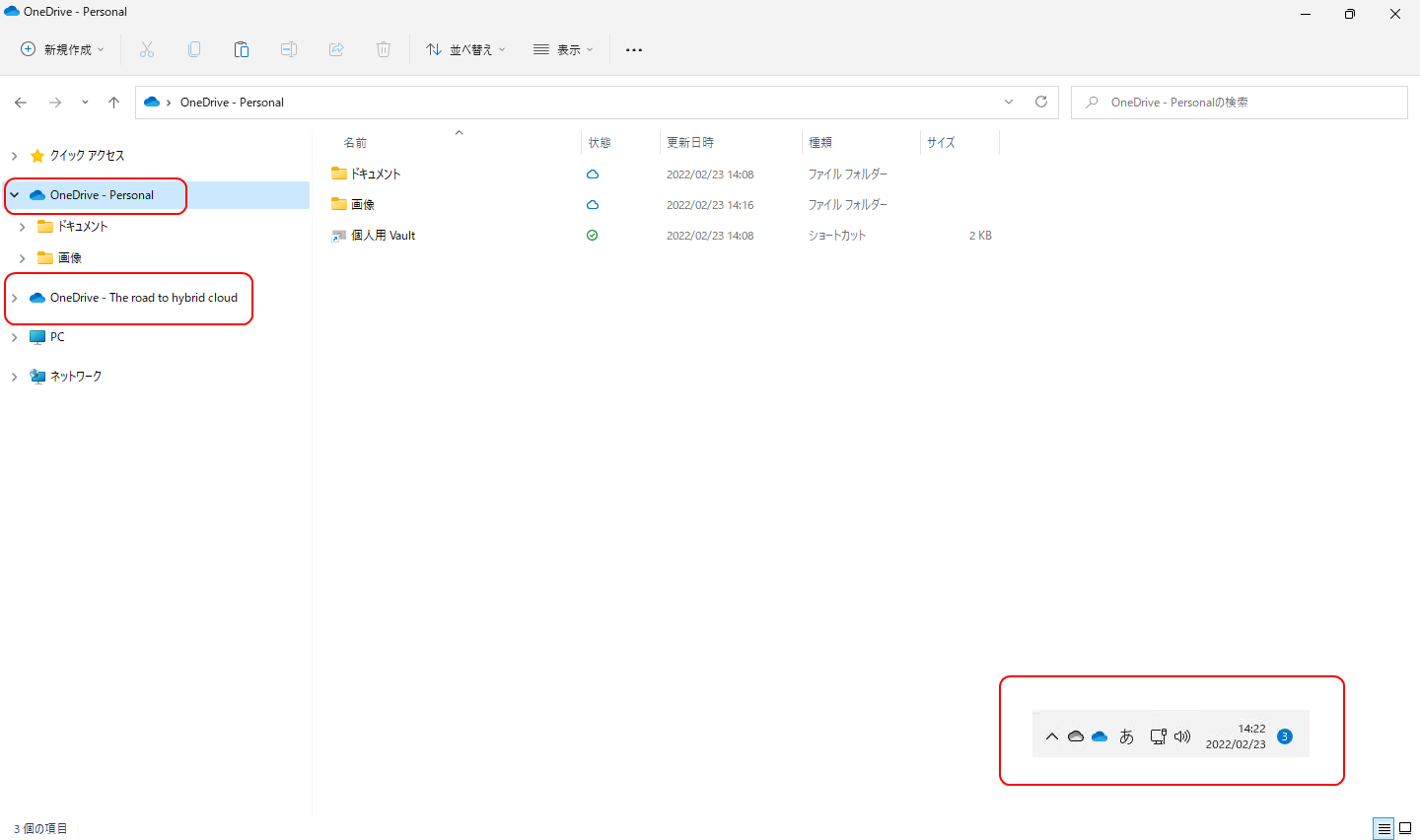Image resolution: width=1420 pixels, height=840 pixels.
Task: Expand the クイック アクセス tree node
Action: tap(14, 156)
